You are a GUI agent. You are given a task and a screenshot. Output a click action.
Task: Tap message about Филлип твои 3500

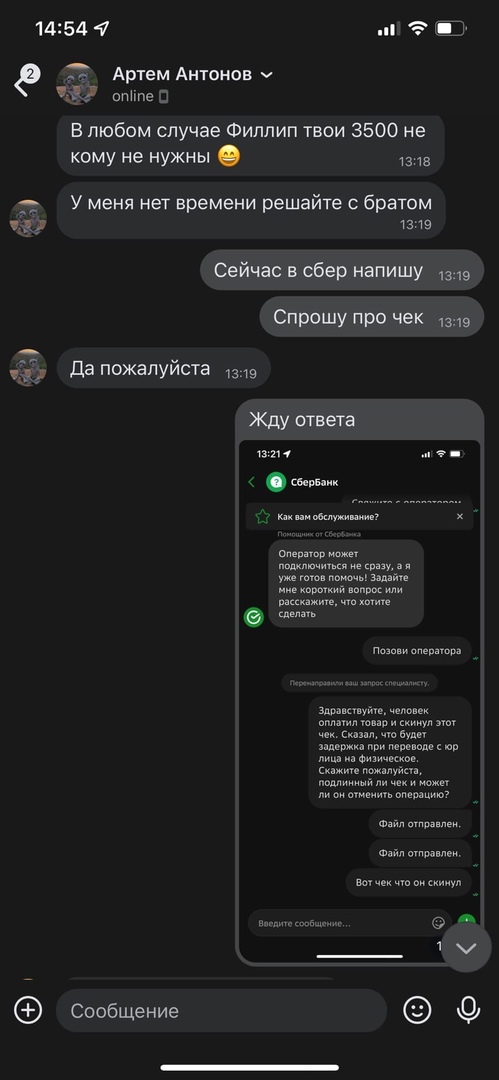[x=250, y=144]
